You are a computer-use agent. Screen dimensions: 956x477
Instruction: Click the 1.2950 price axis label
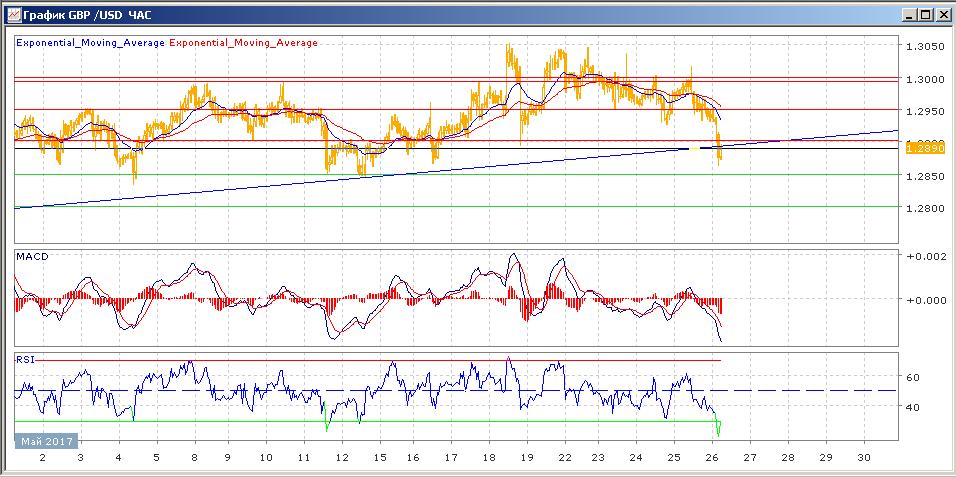tap(926, 112)
